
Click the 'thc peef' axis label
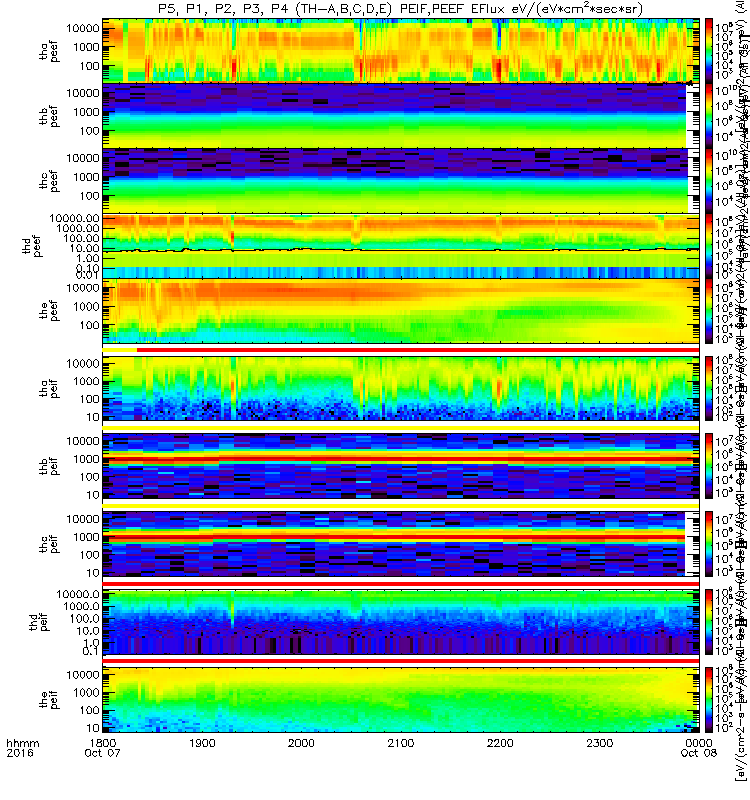point(49,181)
